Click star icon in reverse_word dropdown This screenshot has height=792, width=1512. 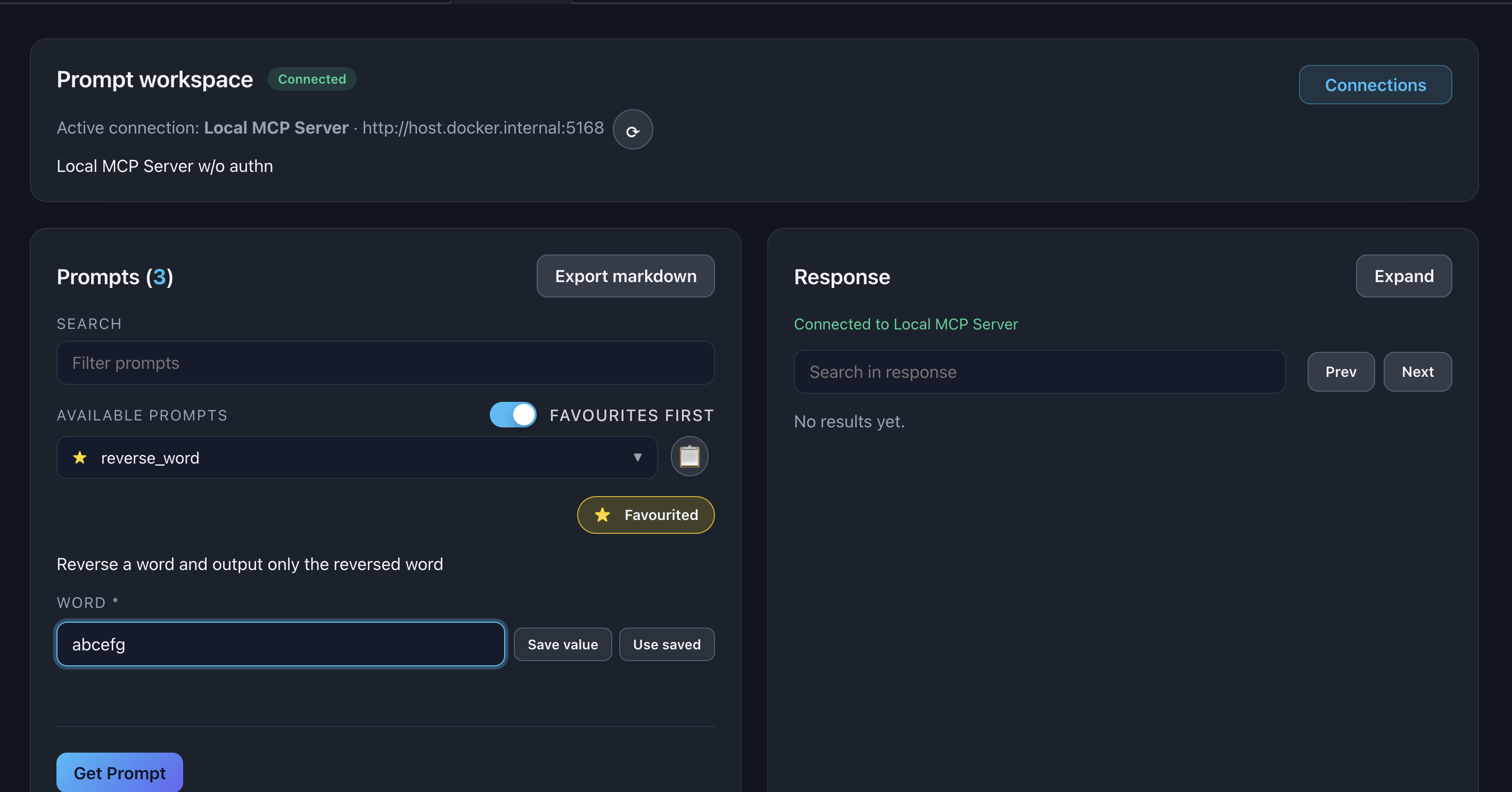80,458
